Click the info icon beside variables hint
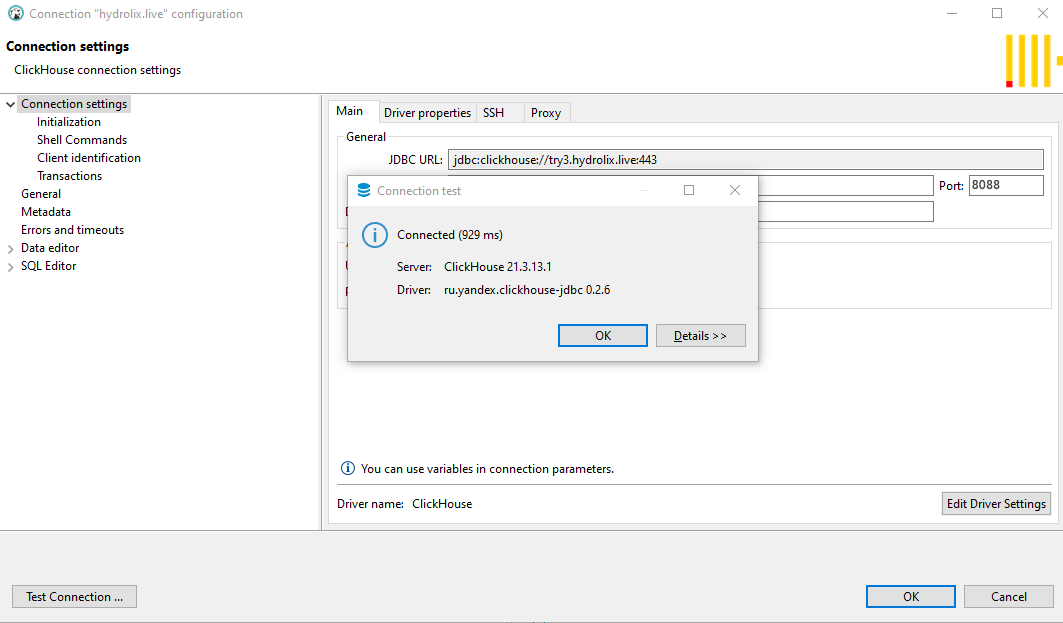1063x623 pixels. [x=348, y=468]
